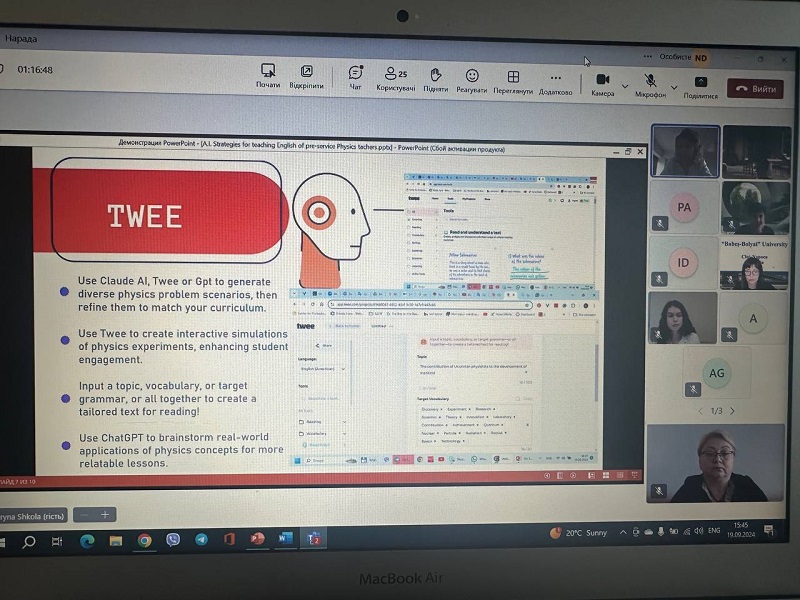Click the Особисте account label
800x600 pixels.
coord(675,57)
